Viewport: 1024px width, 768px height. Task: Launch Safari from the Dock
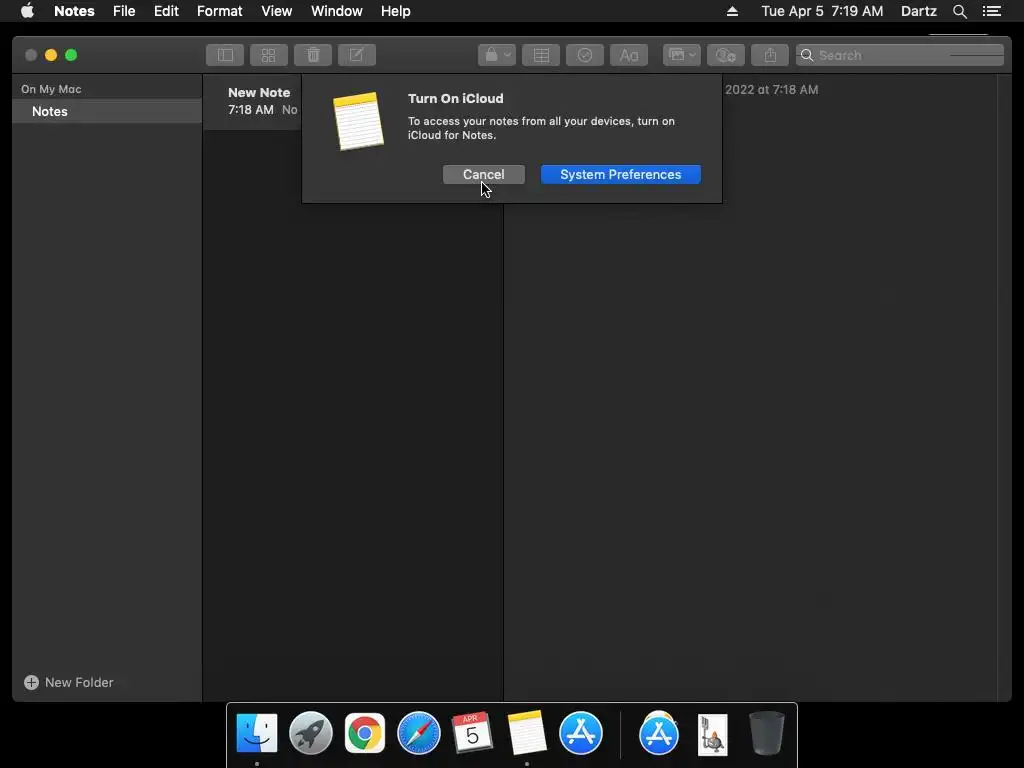point(419,733)
